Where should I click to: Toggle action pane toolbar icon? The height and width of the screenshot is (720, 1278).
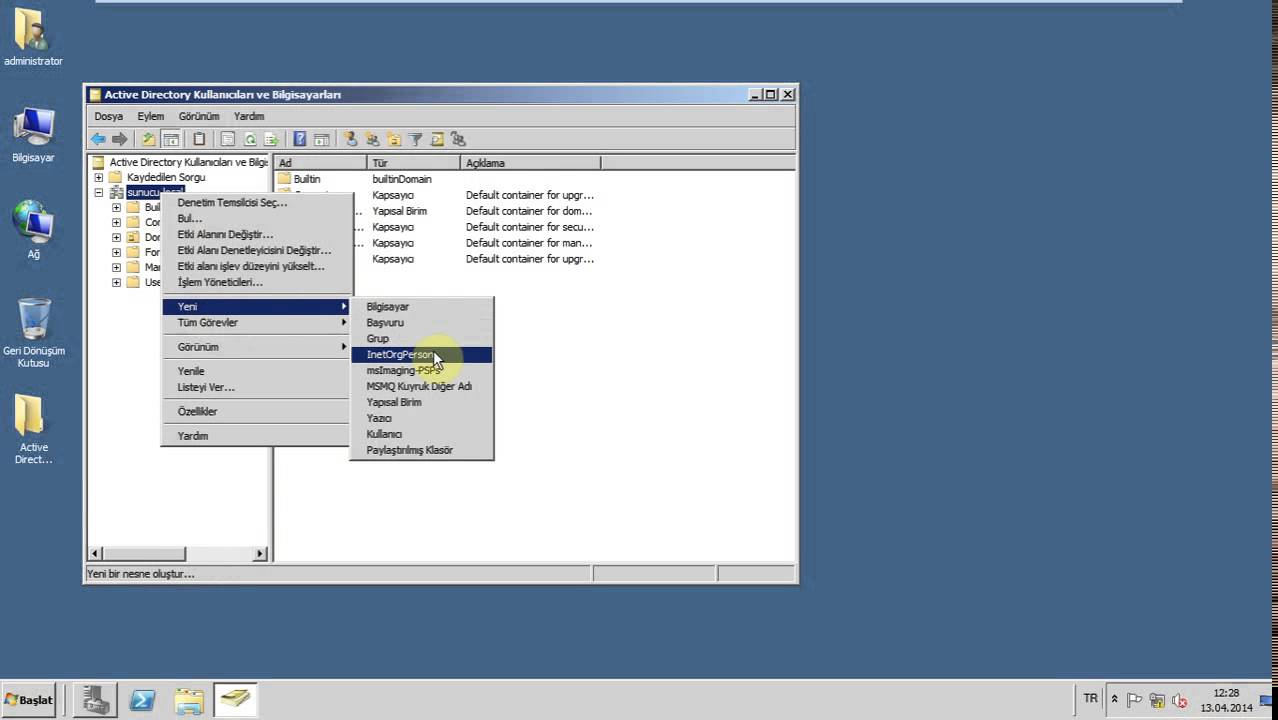click(322, 139)
